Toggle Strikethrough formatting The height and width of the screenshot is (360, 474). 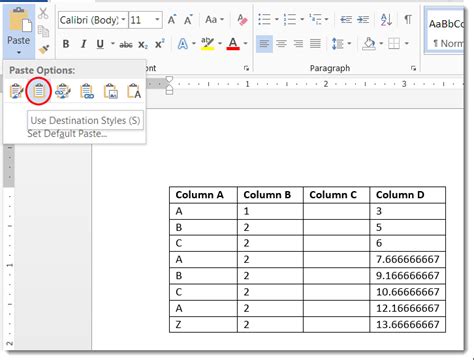tap(126, 44)
